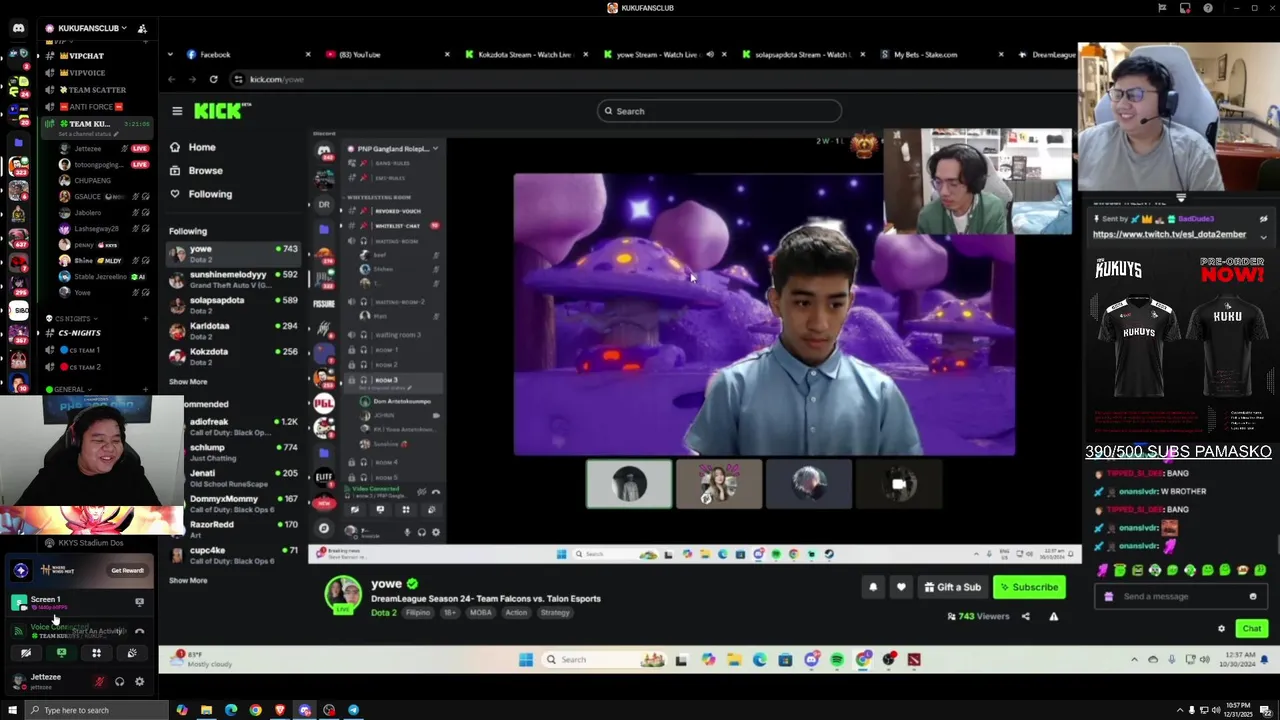Image resolution: width=1280 pixels, height=720 pixels.
Task: Open Kick Following page
Action: [x=210, y=194]
